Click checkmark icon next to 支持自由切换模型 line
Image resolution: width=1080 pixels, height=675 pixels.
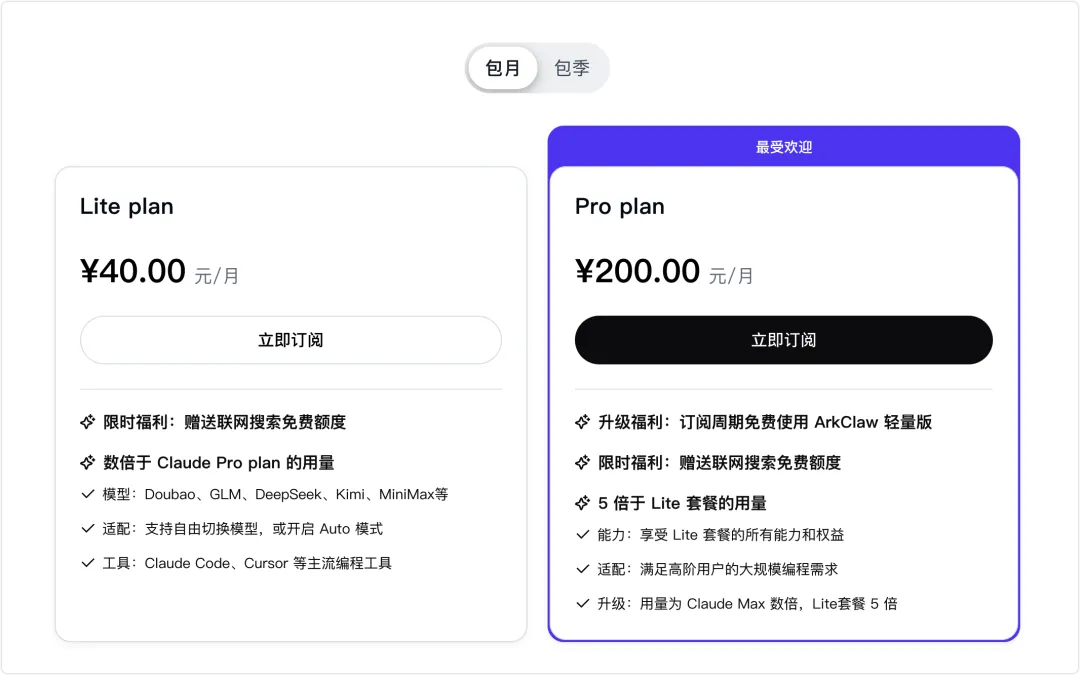click(x=88, y=529)
